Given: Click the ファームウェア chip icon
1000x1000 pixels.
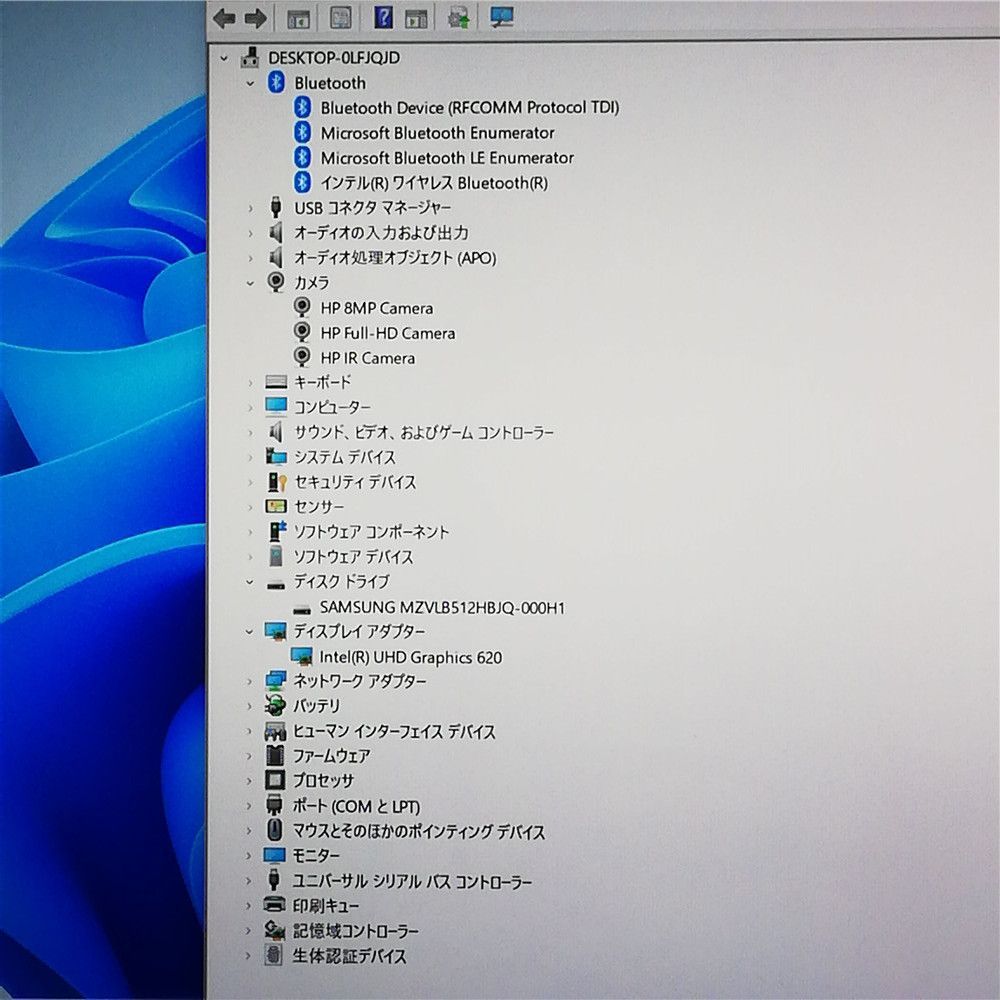Looking at the screenshot, I should click(275, 756).
